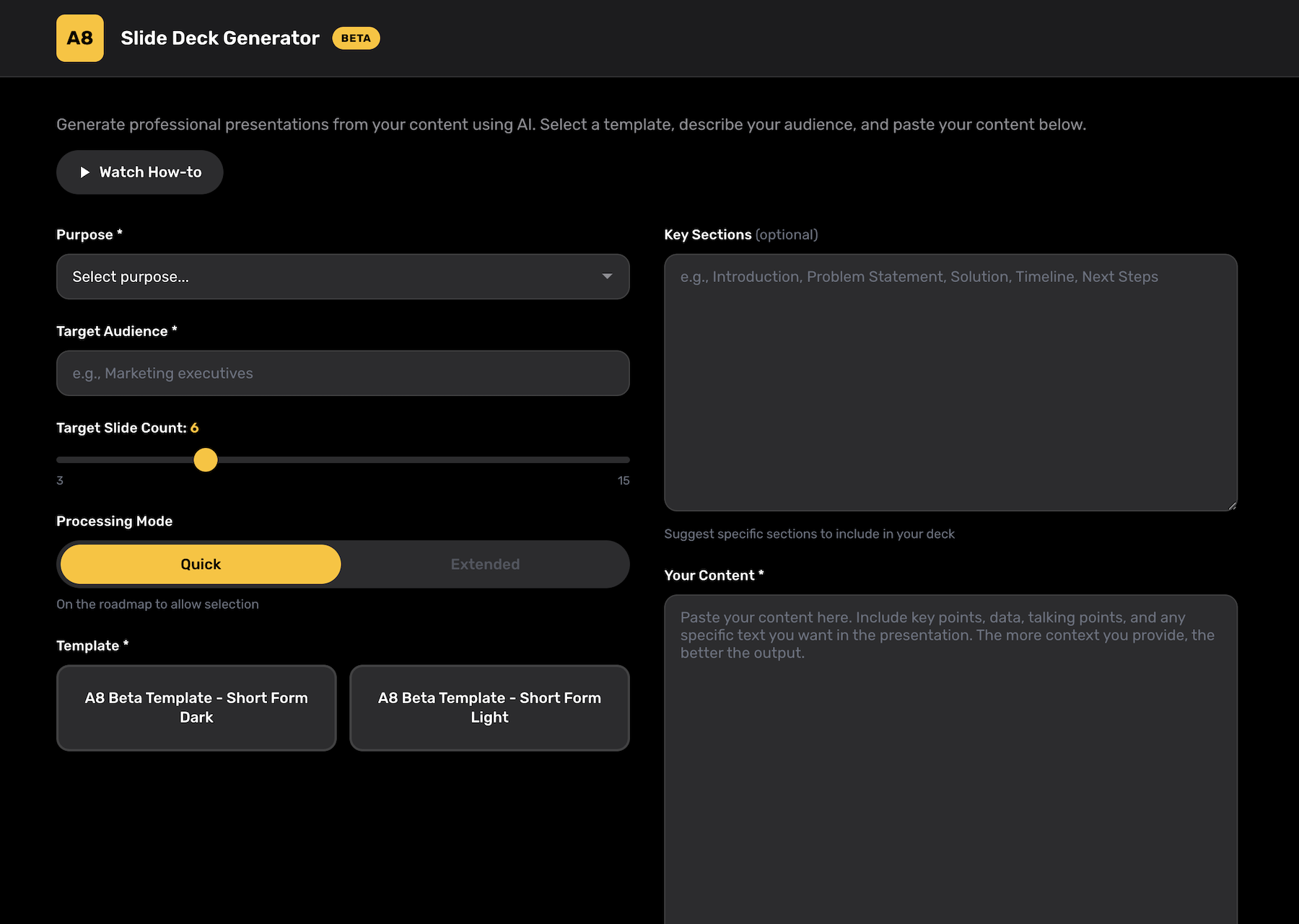Viewport: 1299px width, 924px height.
Task: Click the play triangle icon beside Watch How-to
Action: click(84, 172)
